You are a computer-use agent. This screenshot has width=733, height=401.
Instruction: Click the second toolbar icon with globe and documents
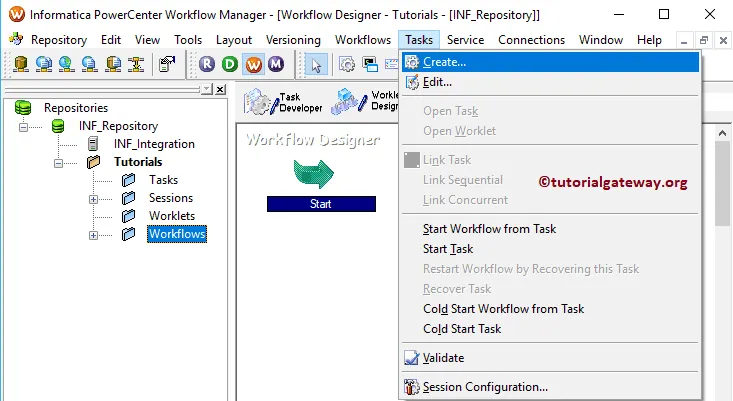click(43, 64)
